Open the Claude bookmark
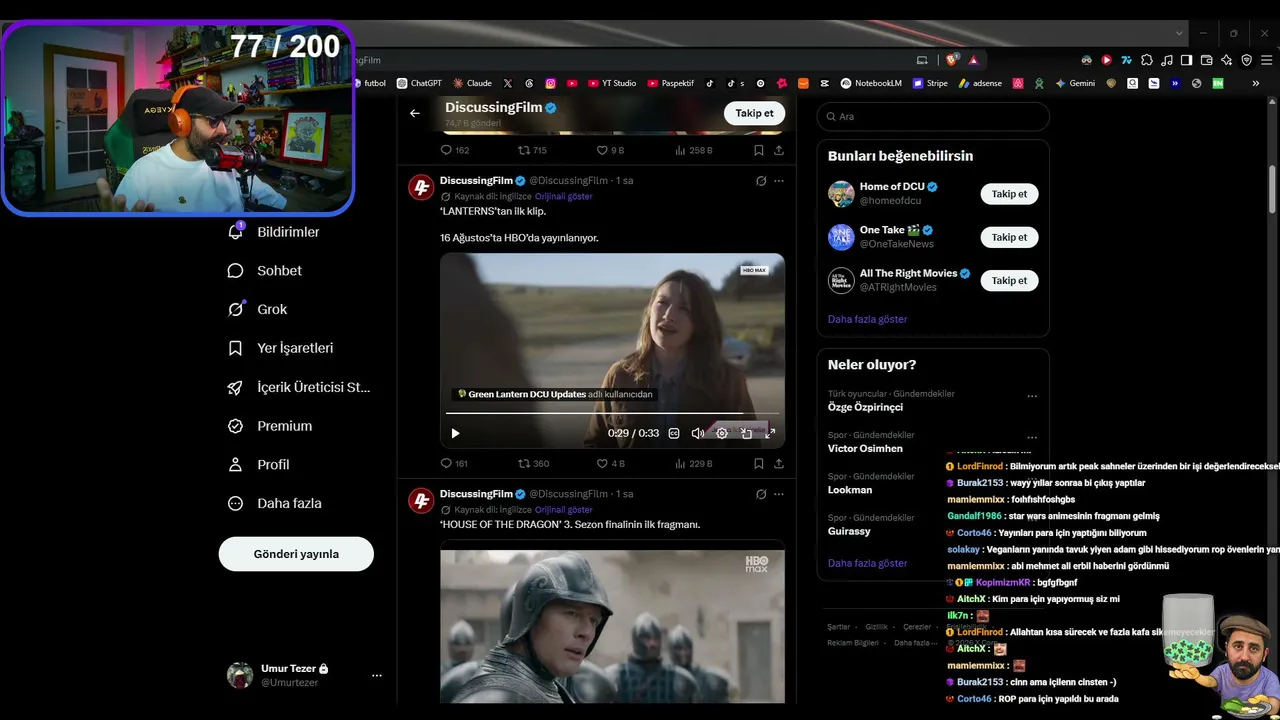 click(472, 83)
